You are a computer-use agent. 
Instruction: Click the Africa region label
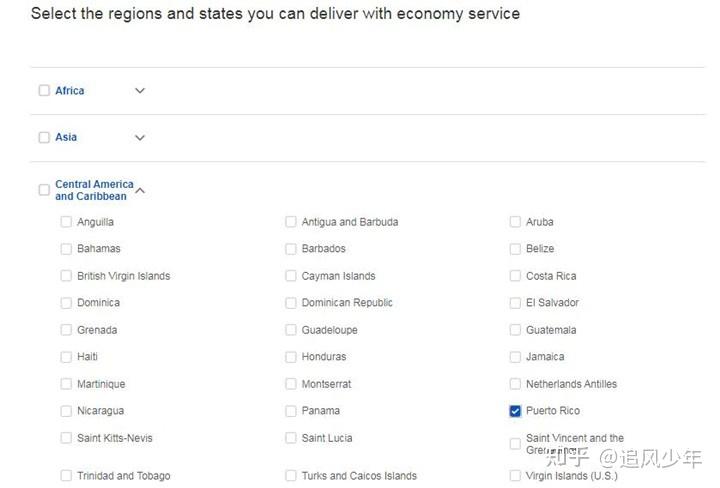pyautogui.click(x=70, y=91)
